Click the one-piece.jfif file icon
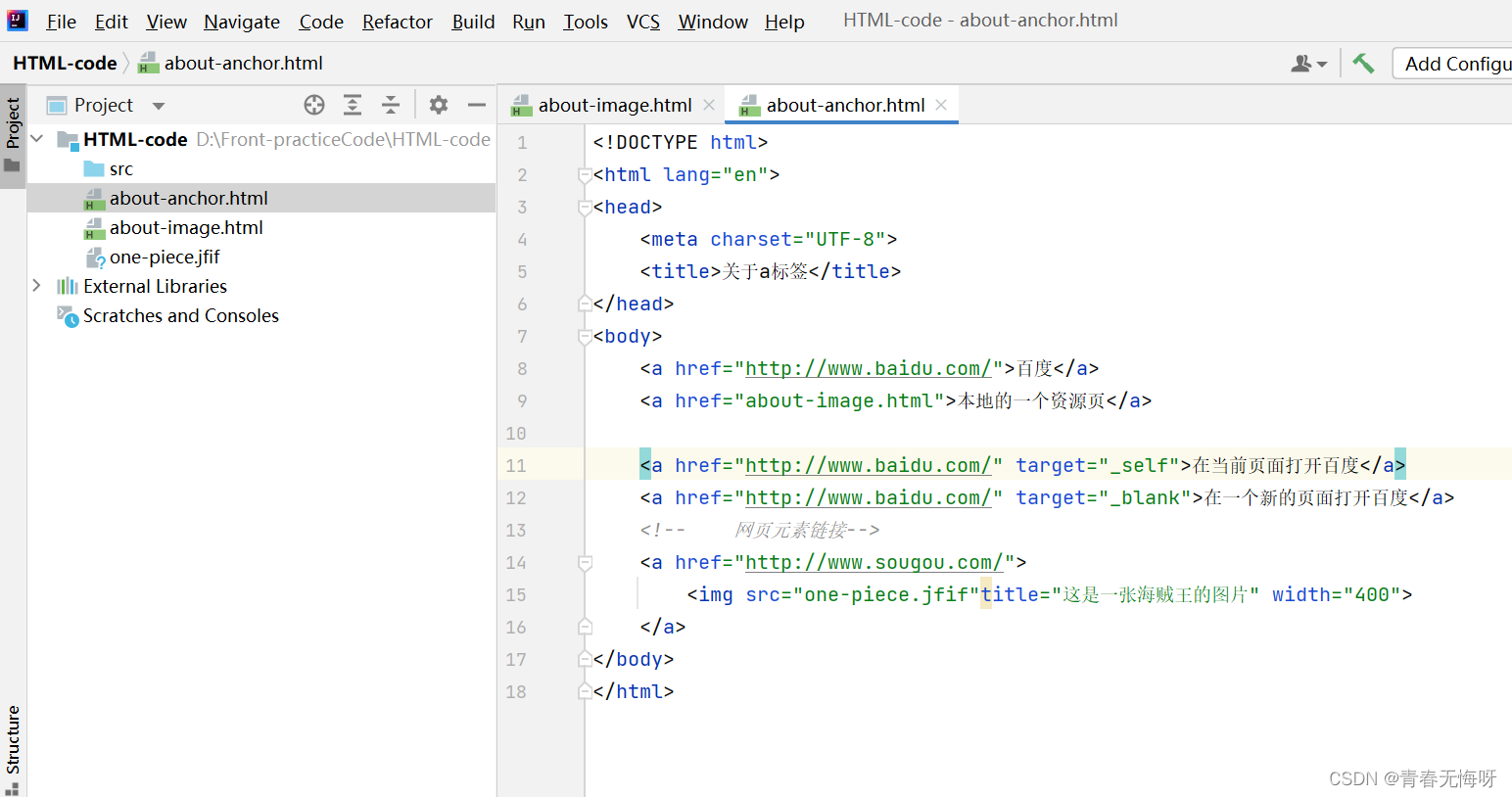Viewport: 1512px width, 797px height. pos(95,257)
